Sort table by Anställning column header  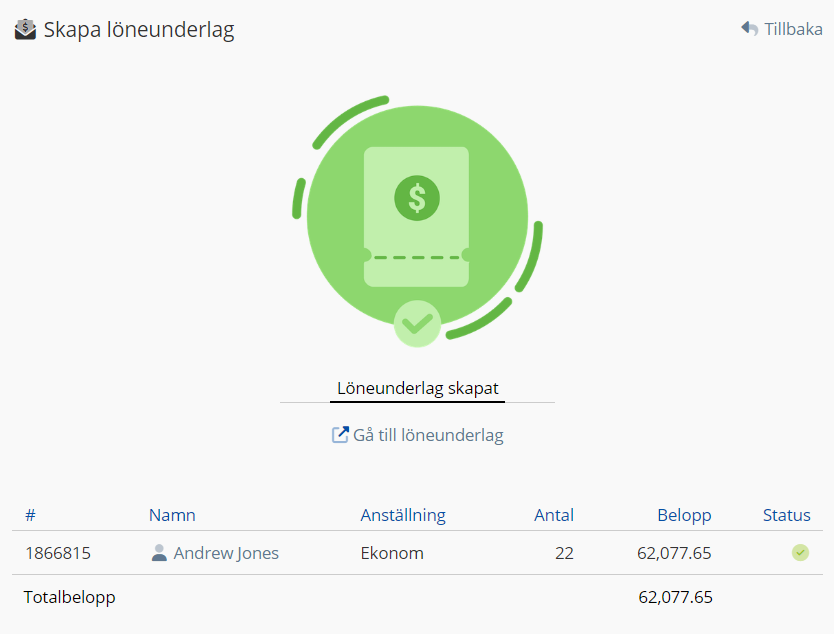[x=403, y=515]
